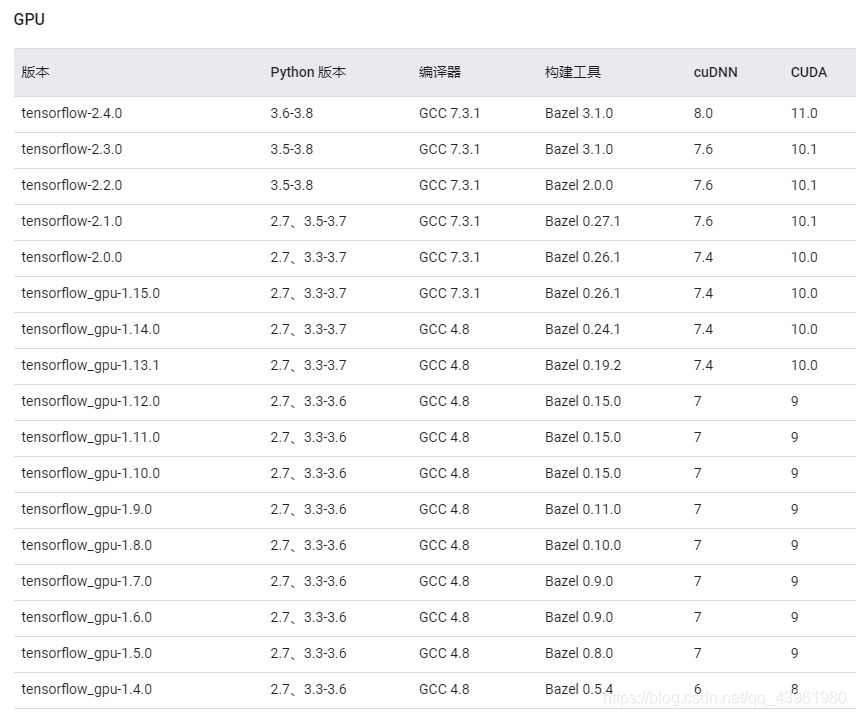Click the "Bazel 2.0.0" cell
The width and height of the screenshot is (856, 716).
(x=579, y=185)
